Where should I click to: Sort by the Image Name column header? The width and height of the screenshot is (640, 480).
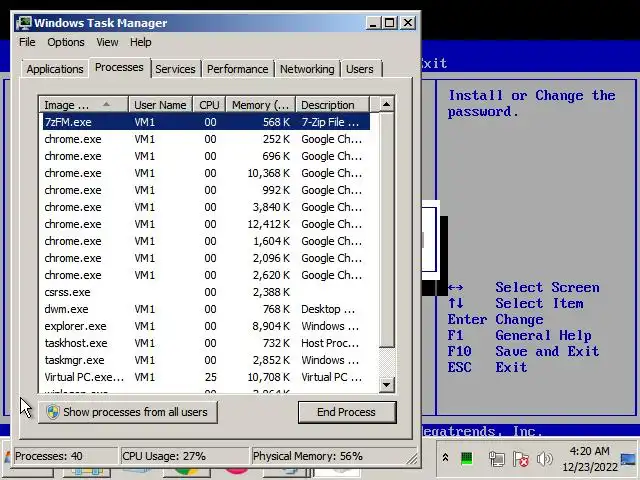pos(83,105)
